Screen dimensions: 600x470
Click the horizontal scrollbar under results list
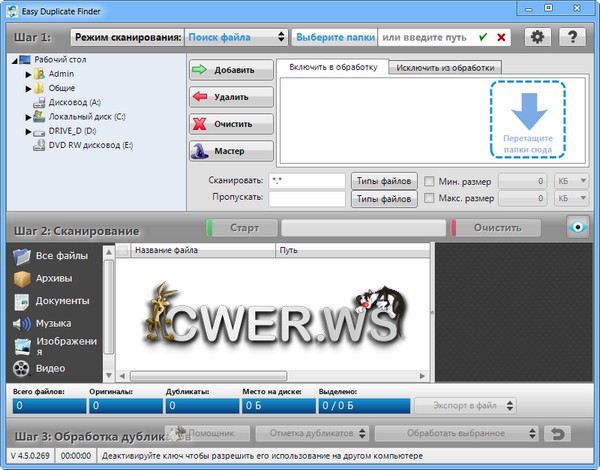click(x=270, y=376)
